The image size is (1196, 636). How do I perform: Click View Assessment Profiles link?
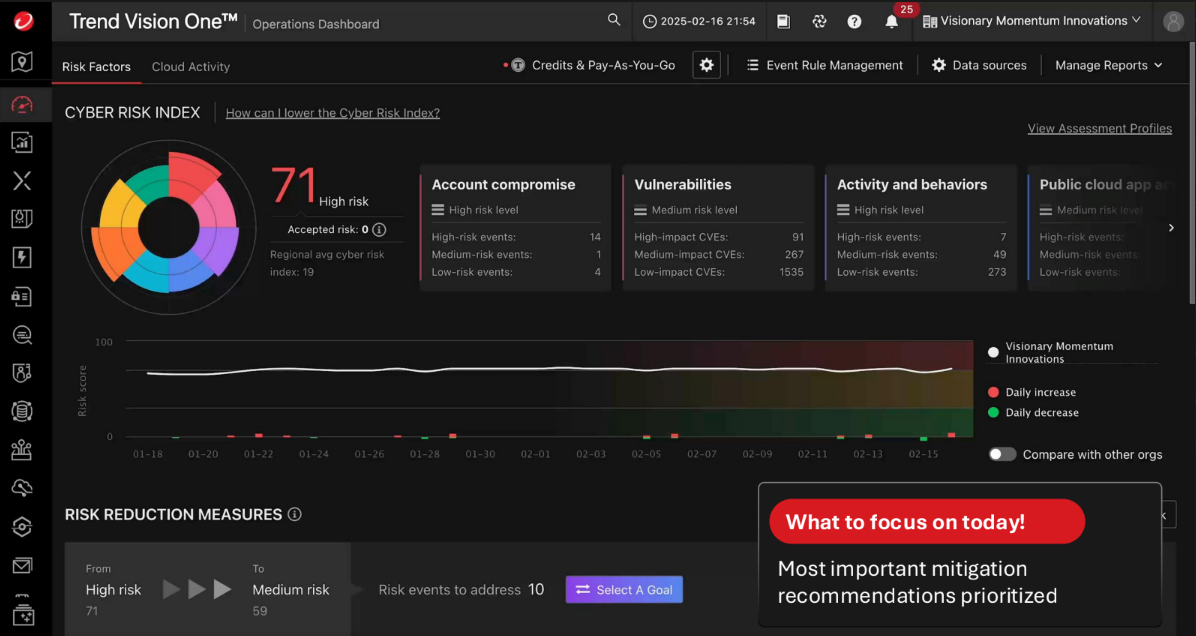pos(1099,128)
